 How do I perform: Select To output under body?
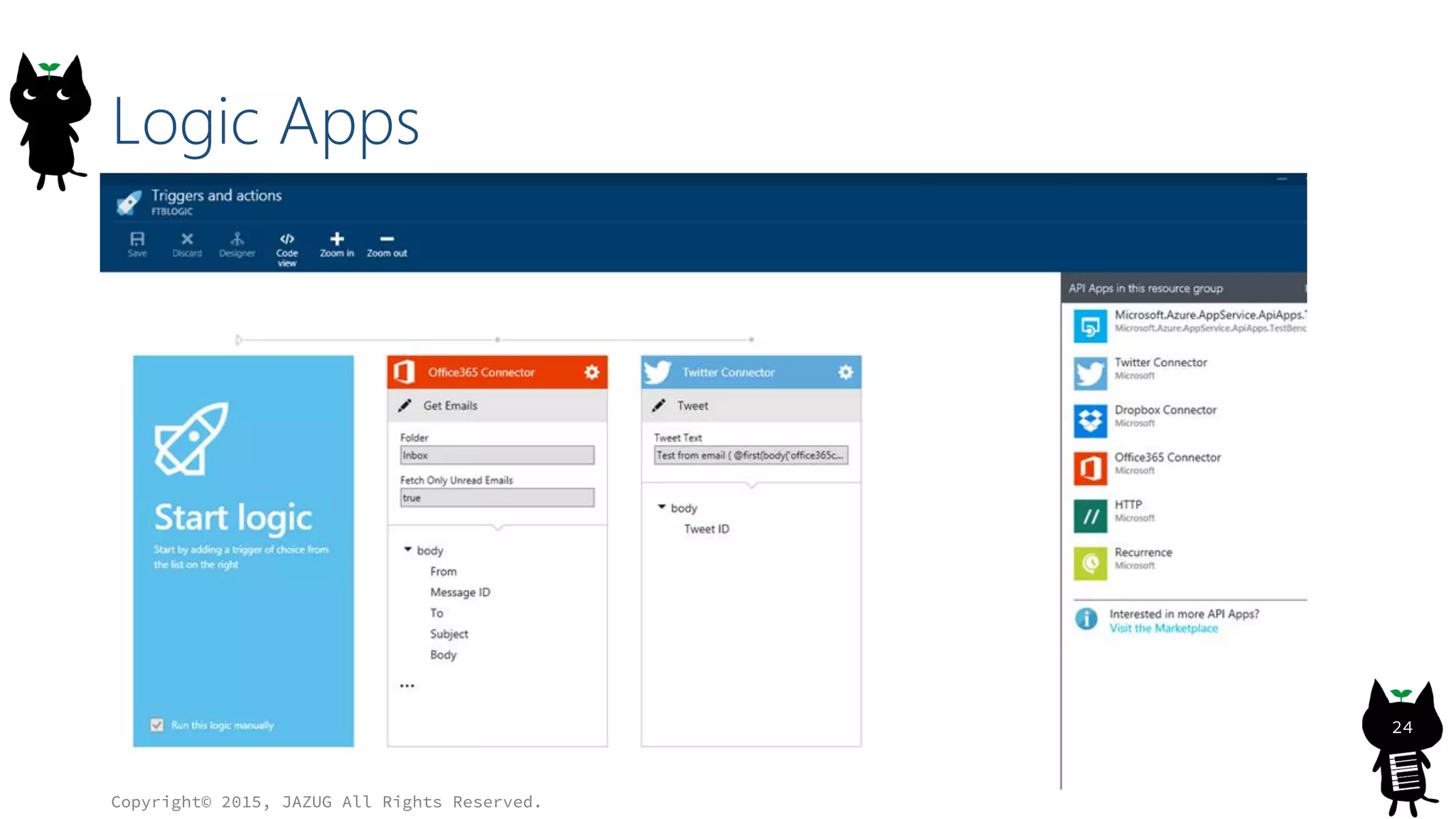coord(437,613)
